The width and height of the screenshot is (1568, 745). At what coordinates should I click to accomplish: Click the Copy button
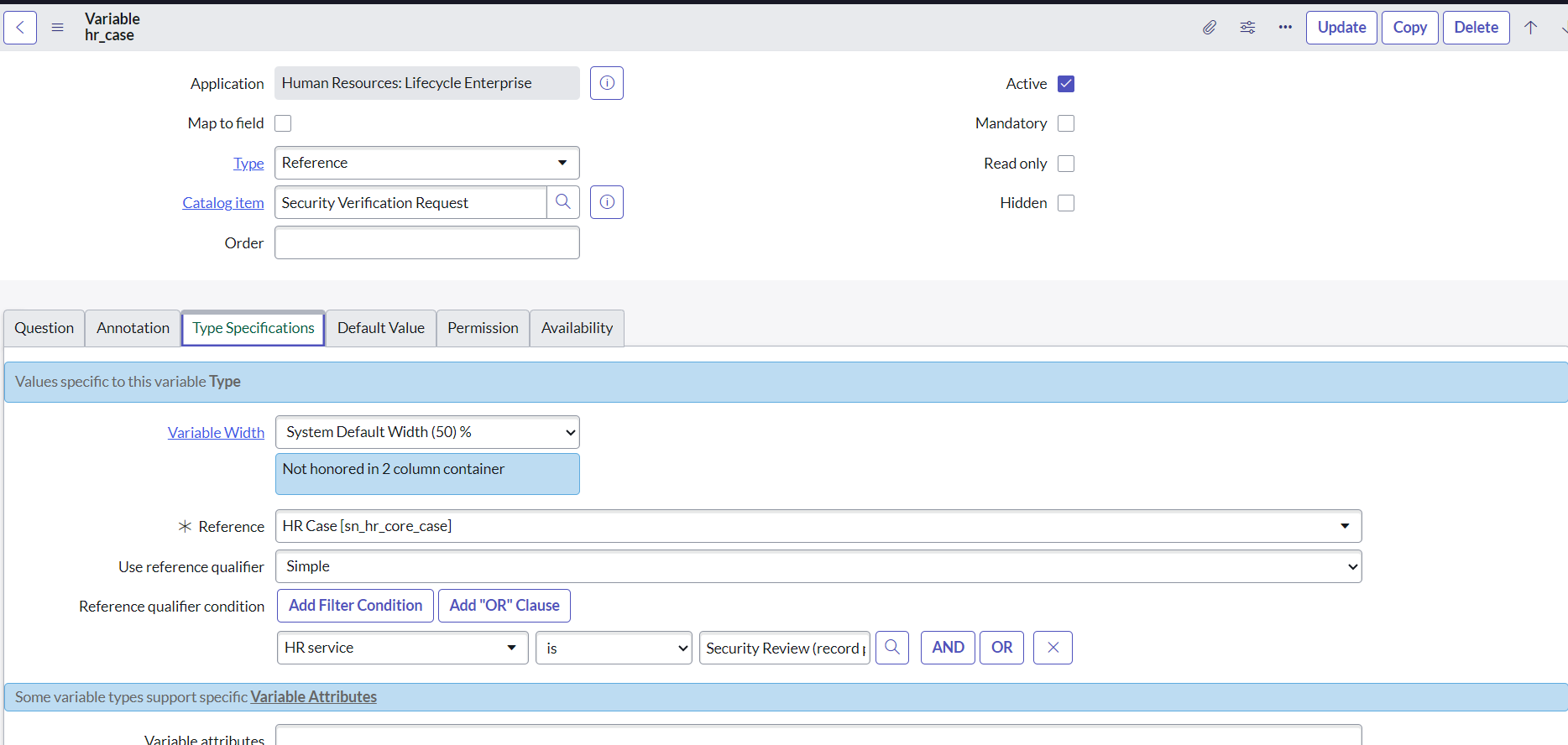[x=1410, y=28]
